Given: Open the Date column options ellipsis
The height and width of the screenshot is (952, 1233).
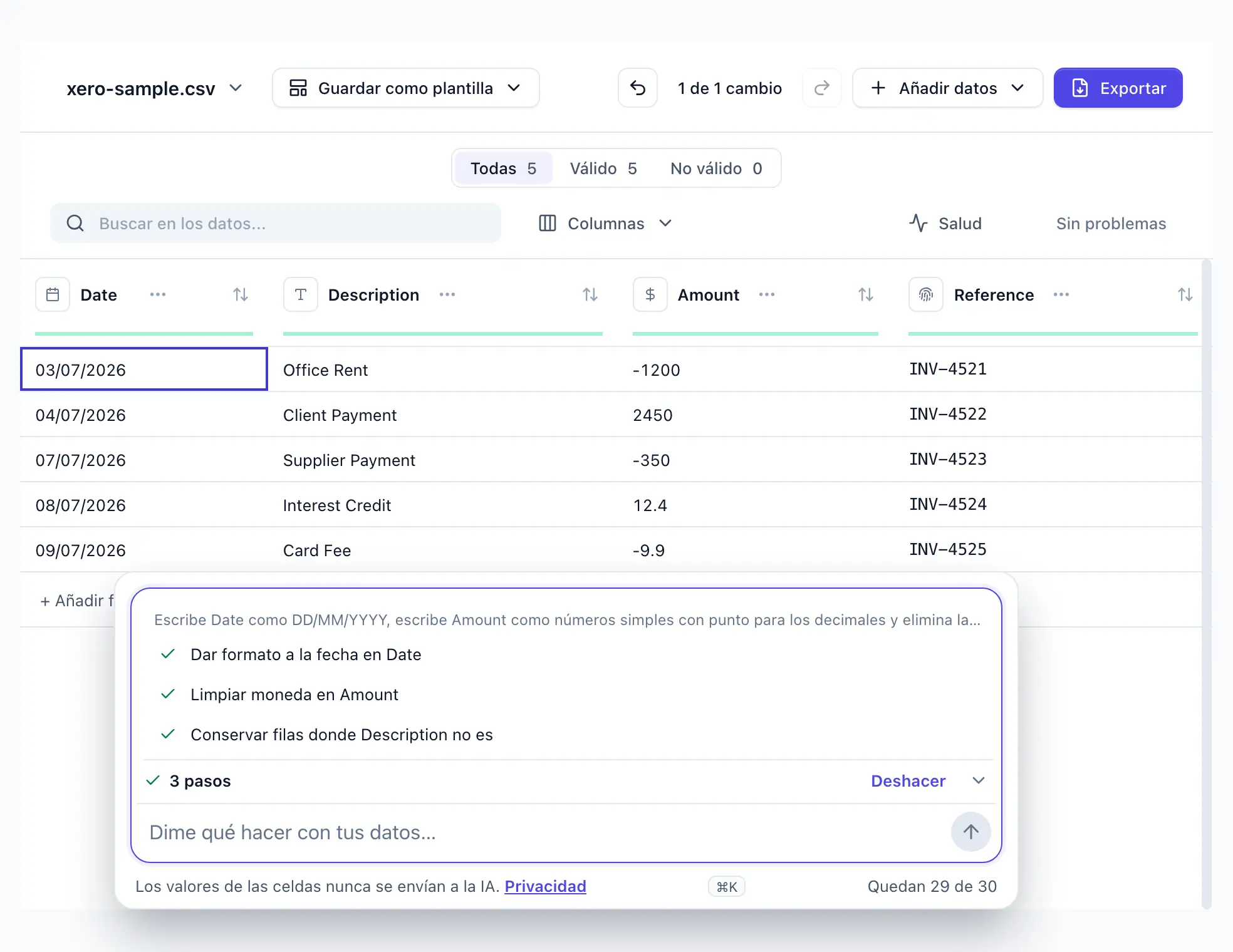Looking at the screenshot, I should [158, 294].
